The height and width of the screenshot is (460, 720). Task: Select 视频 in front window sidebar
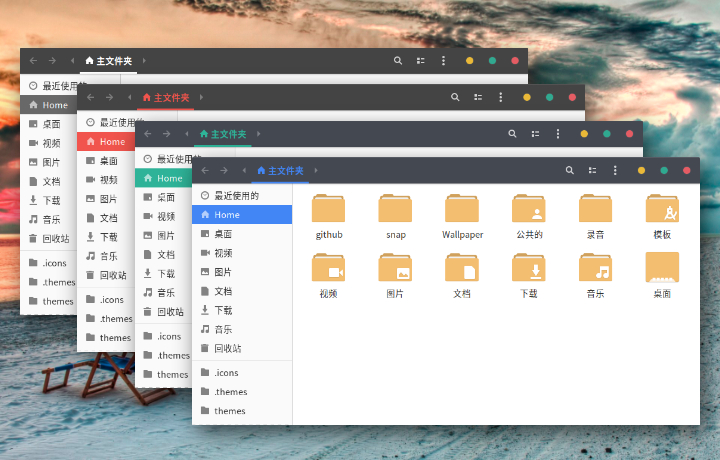click(x=242, y=253)
